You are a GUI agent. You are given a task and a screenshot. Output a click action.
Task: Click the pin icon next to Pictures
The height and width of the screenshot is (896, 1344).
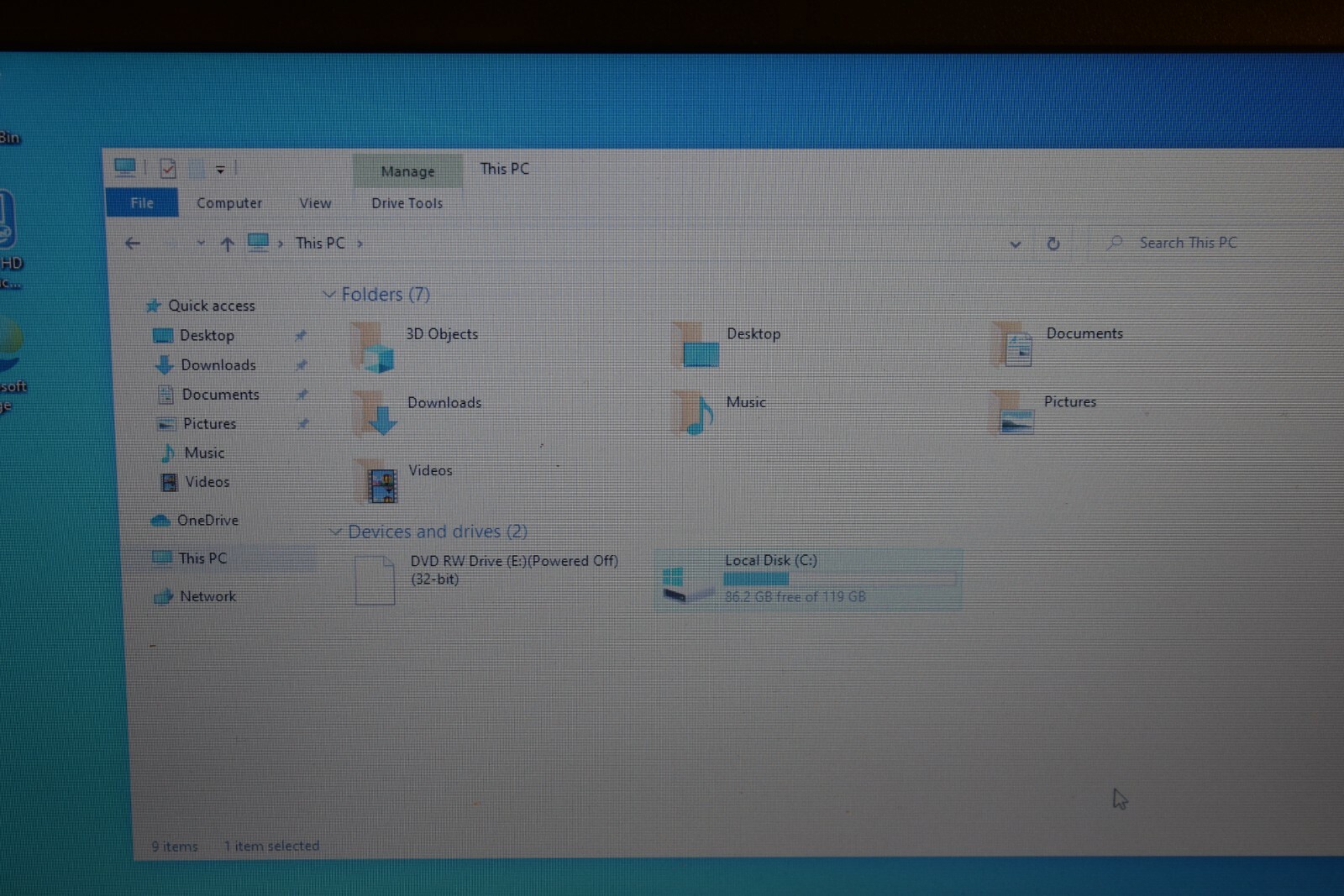point(303,424)
